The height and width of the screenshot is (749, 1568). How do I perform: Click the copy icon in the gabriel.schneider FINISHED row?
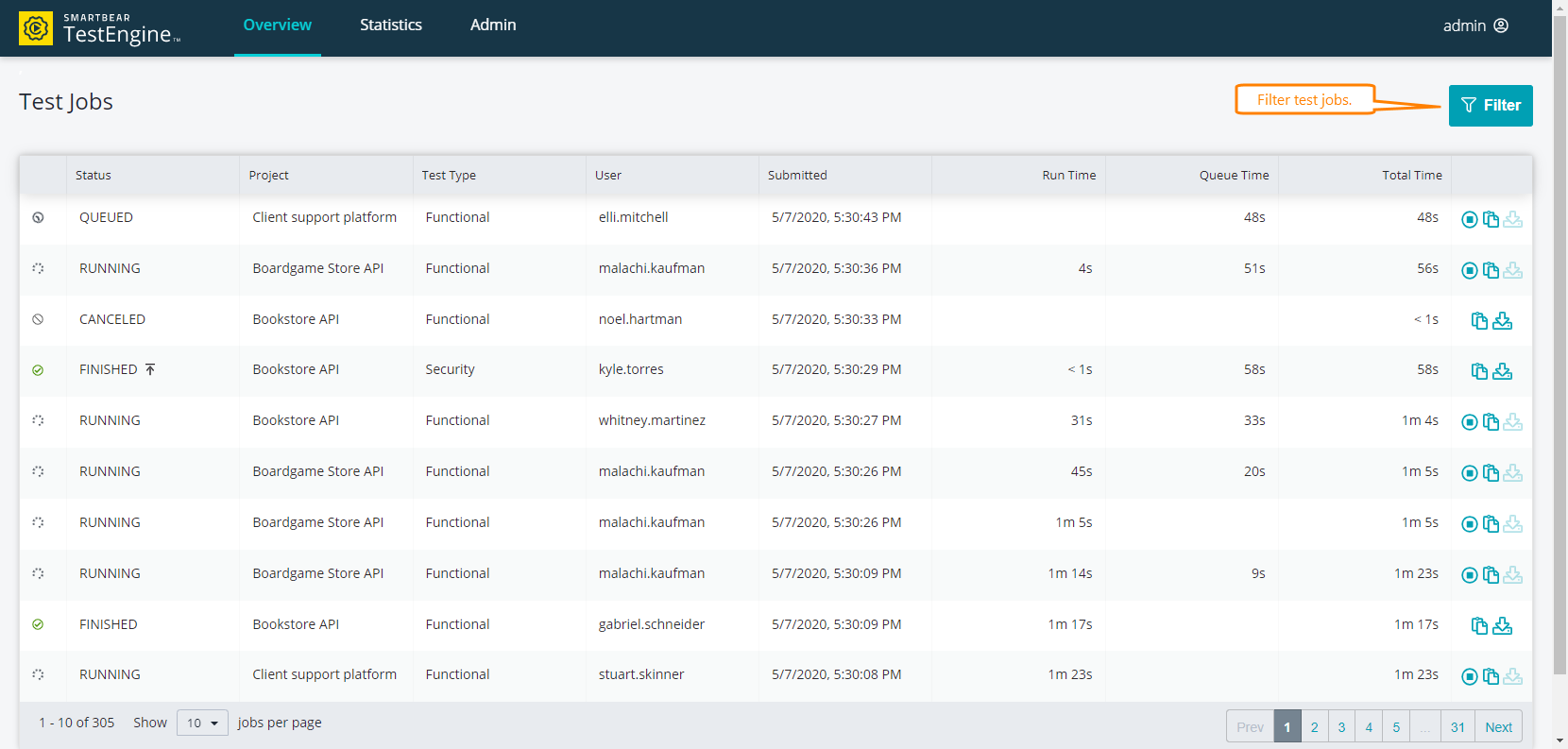click(1479, 626)
